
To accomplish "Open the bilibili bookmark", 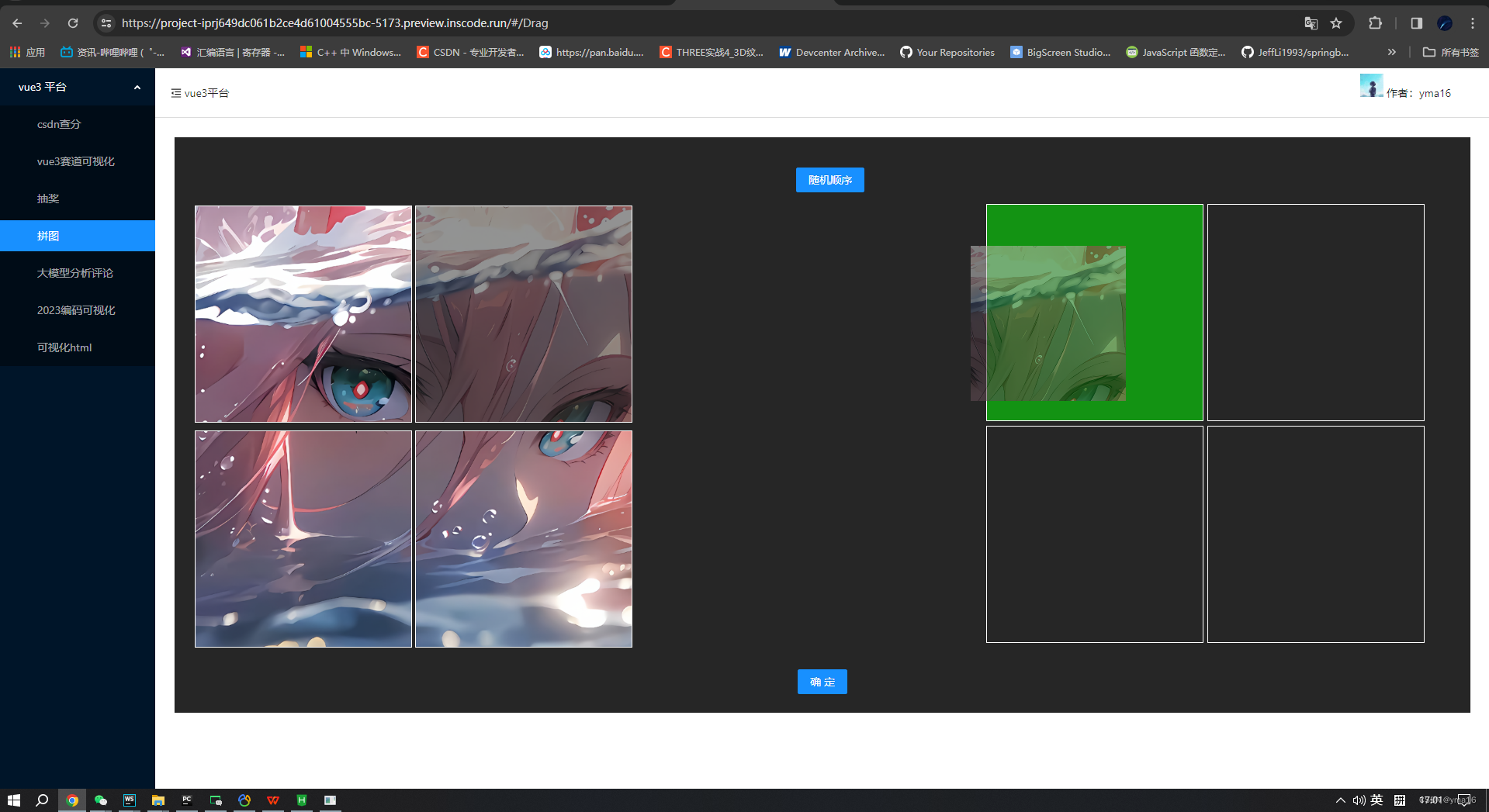I will 113,52.
